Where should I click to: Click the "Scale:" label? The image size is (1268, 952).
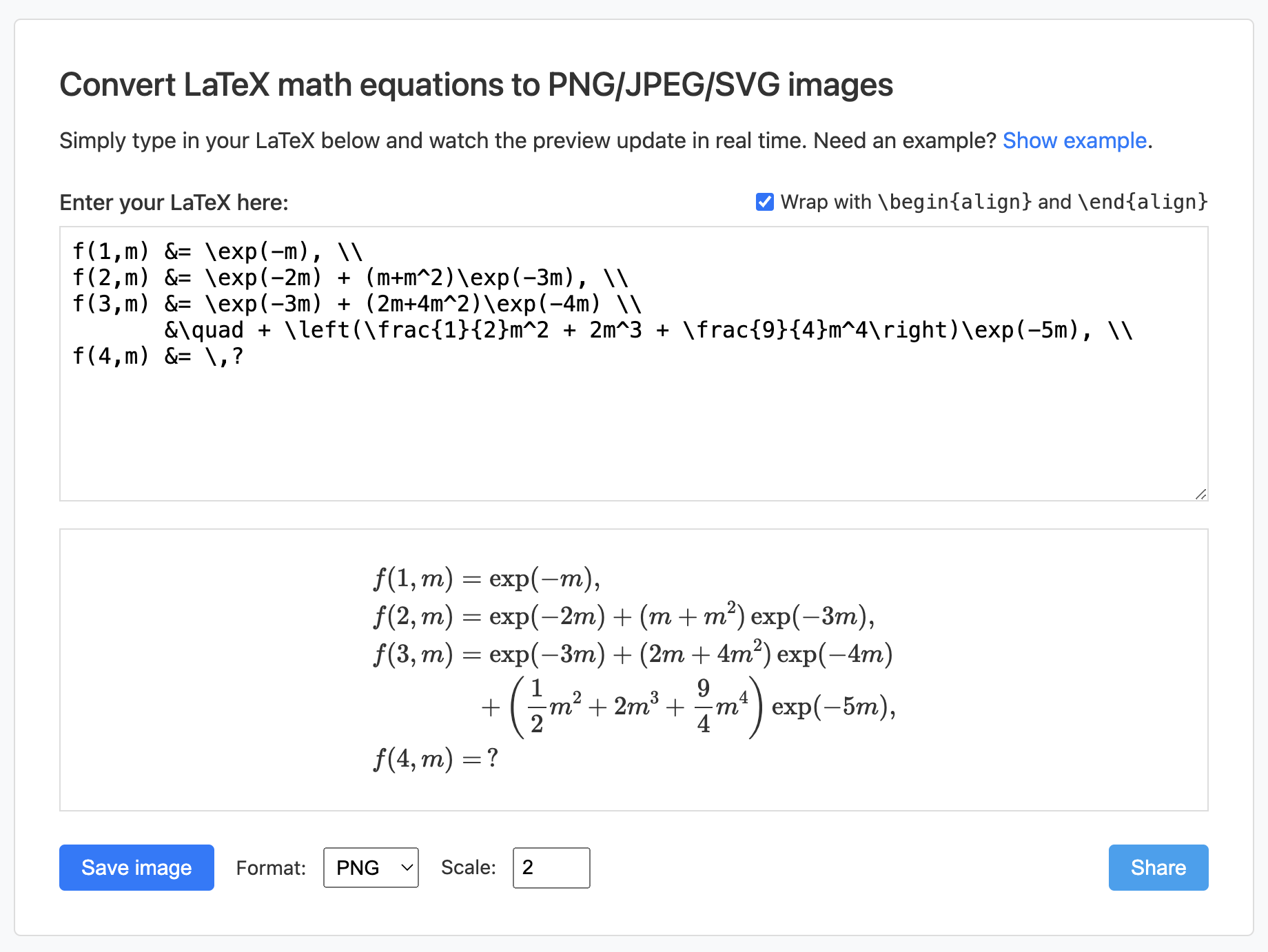click(468, 868)
